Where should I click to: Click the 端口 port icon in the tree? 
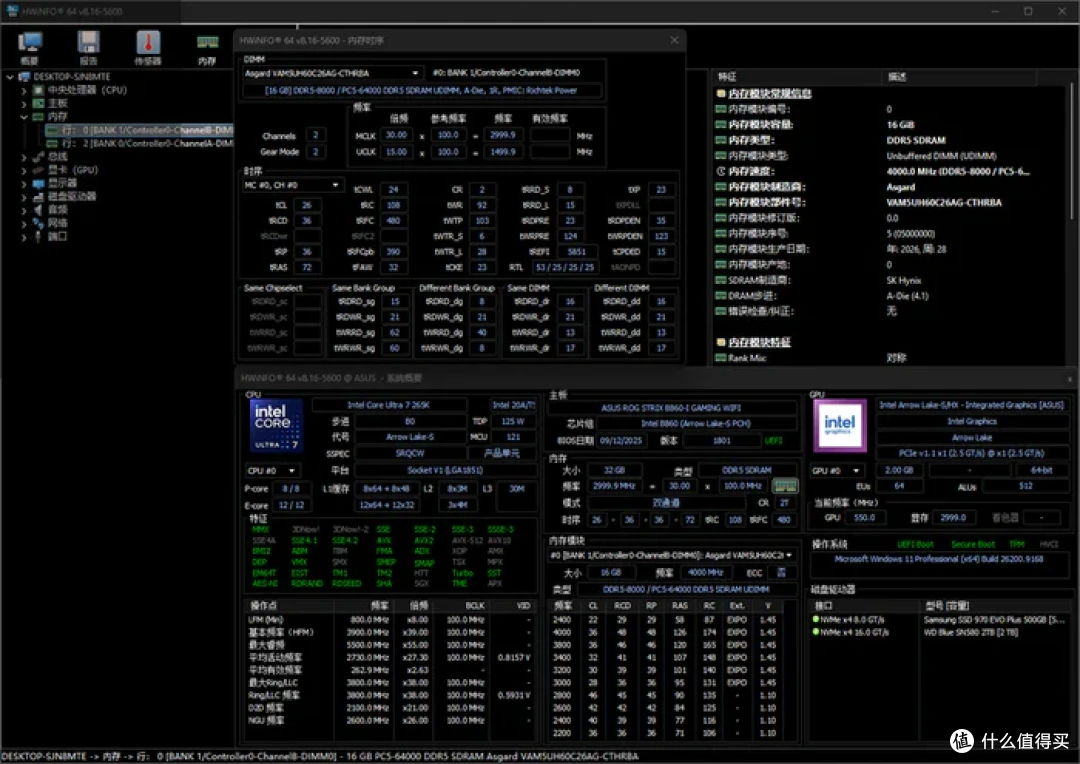pyautogui.click(x=39, y=236)
